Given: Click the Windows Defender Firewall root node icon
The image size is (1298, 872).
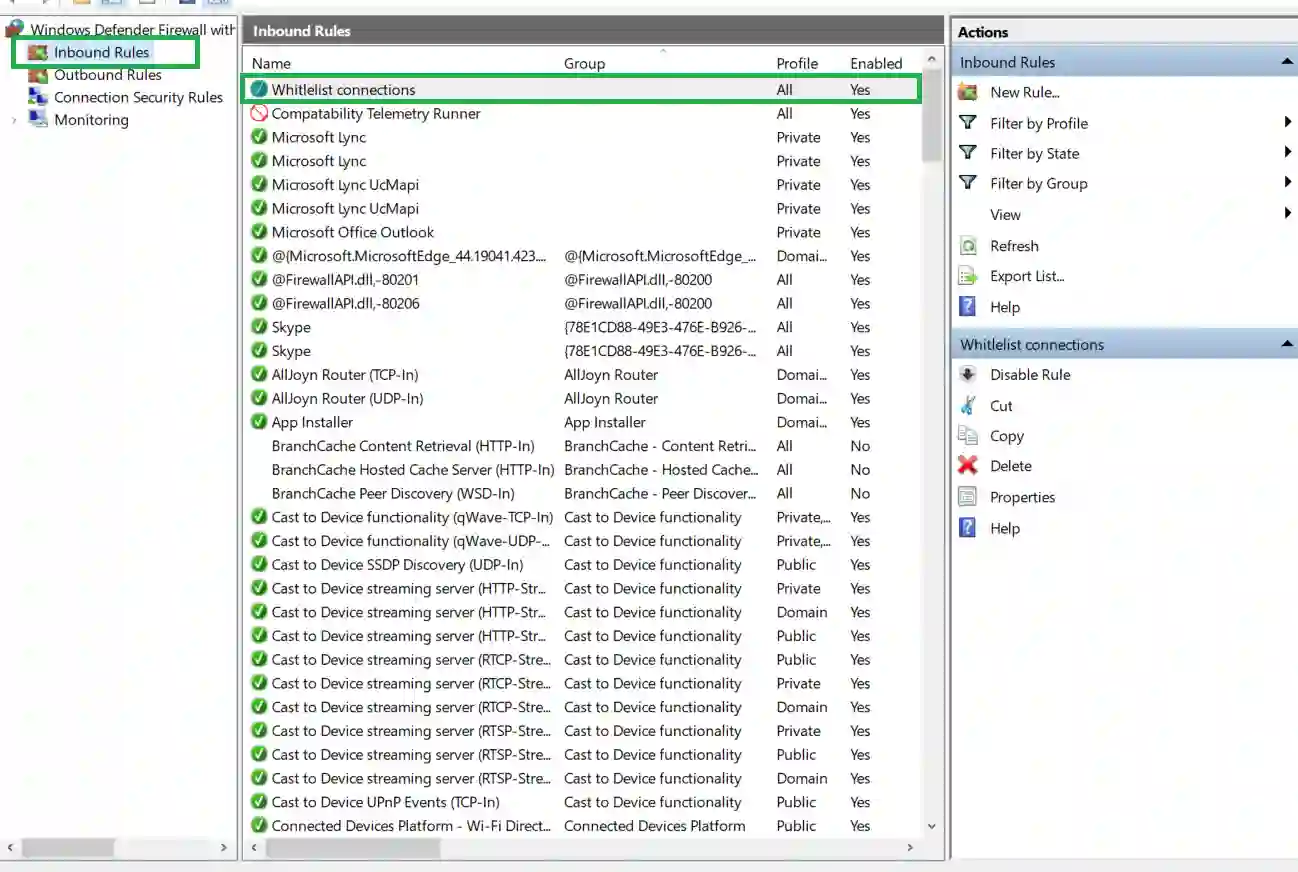Looking at the screenshot, I should coord(15,29).
